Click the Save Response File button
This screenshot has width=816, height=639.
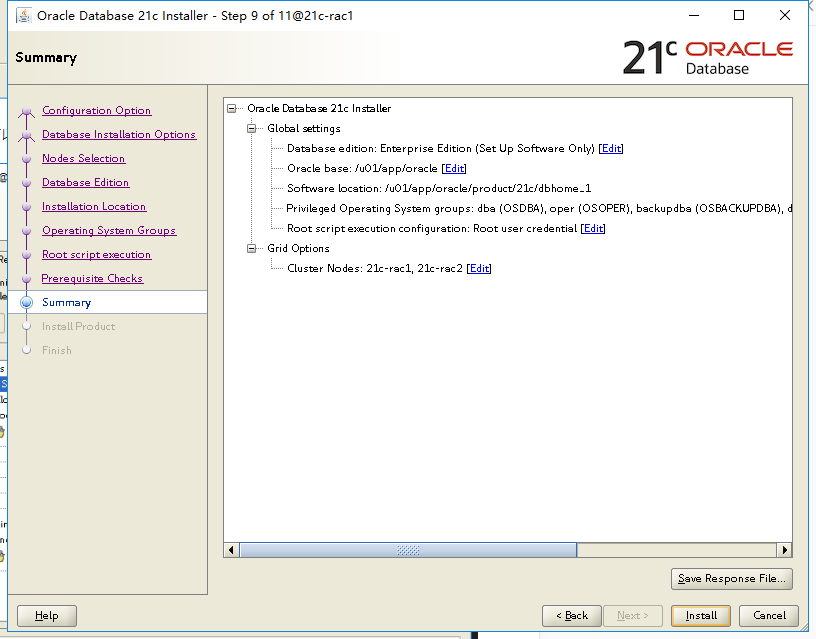click(x=732, y=579)
